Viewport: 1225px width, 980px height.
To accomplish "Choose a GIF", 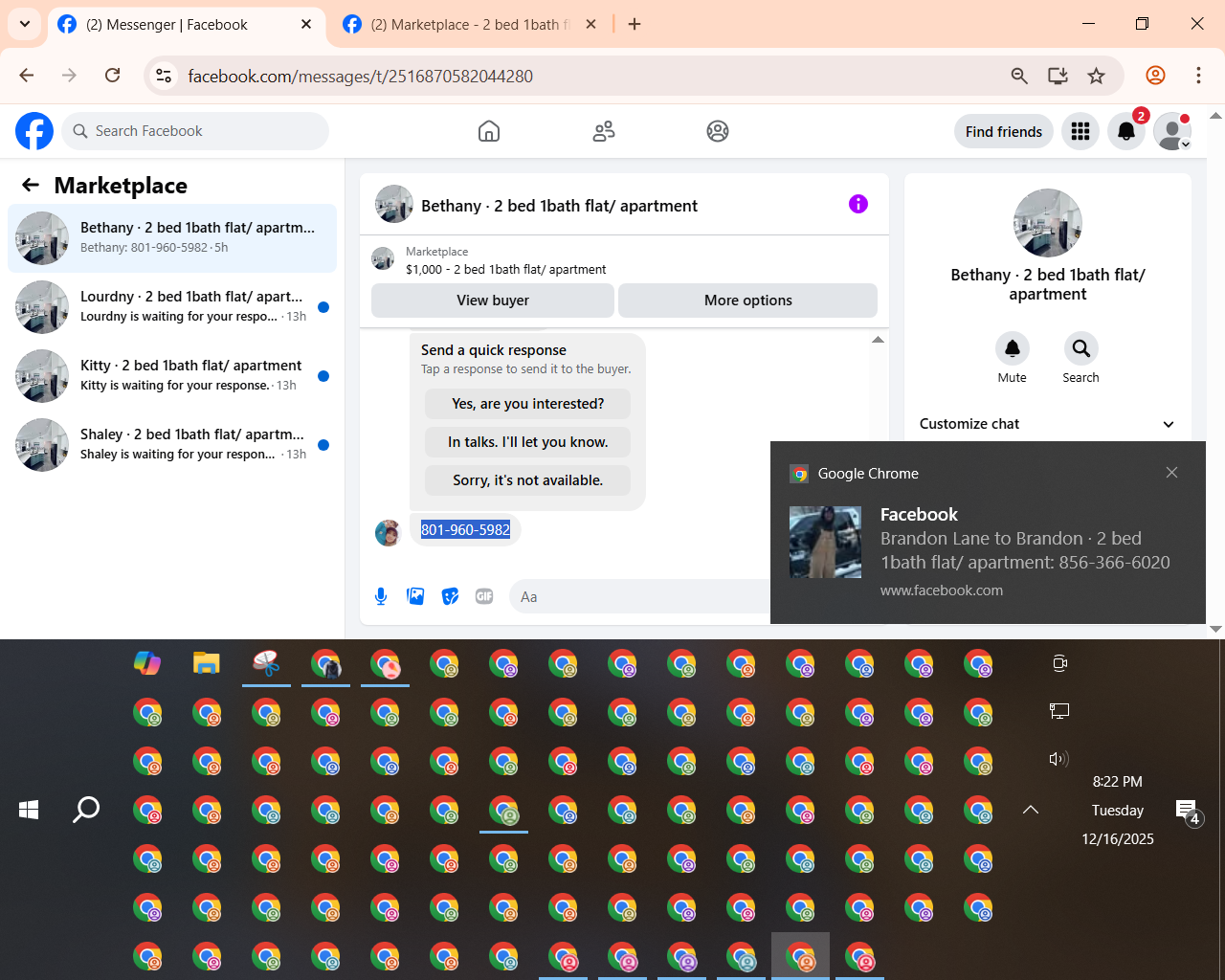I will point(484,596).
